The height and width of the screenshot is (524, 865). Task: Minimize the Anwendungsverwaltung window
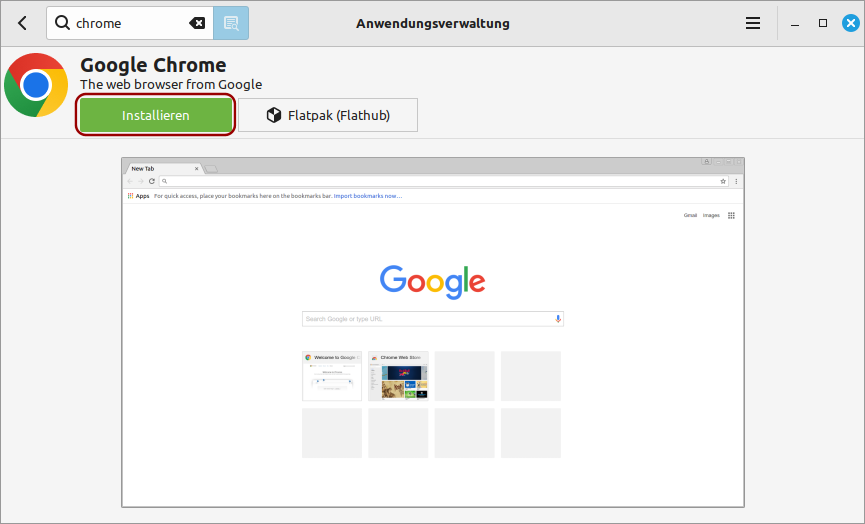click(795, 24)
